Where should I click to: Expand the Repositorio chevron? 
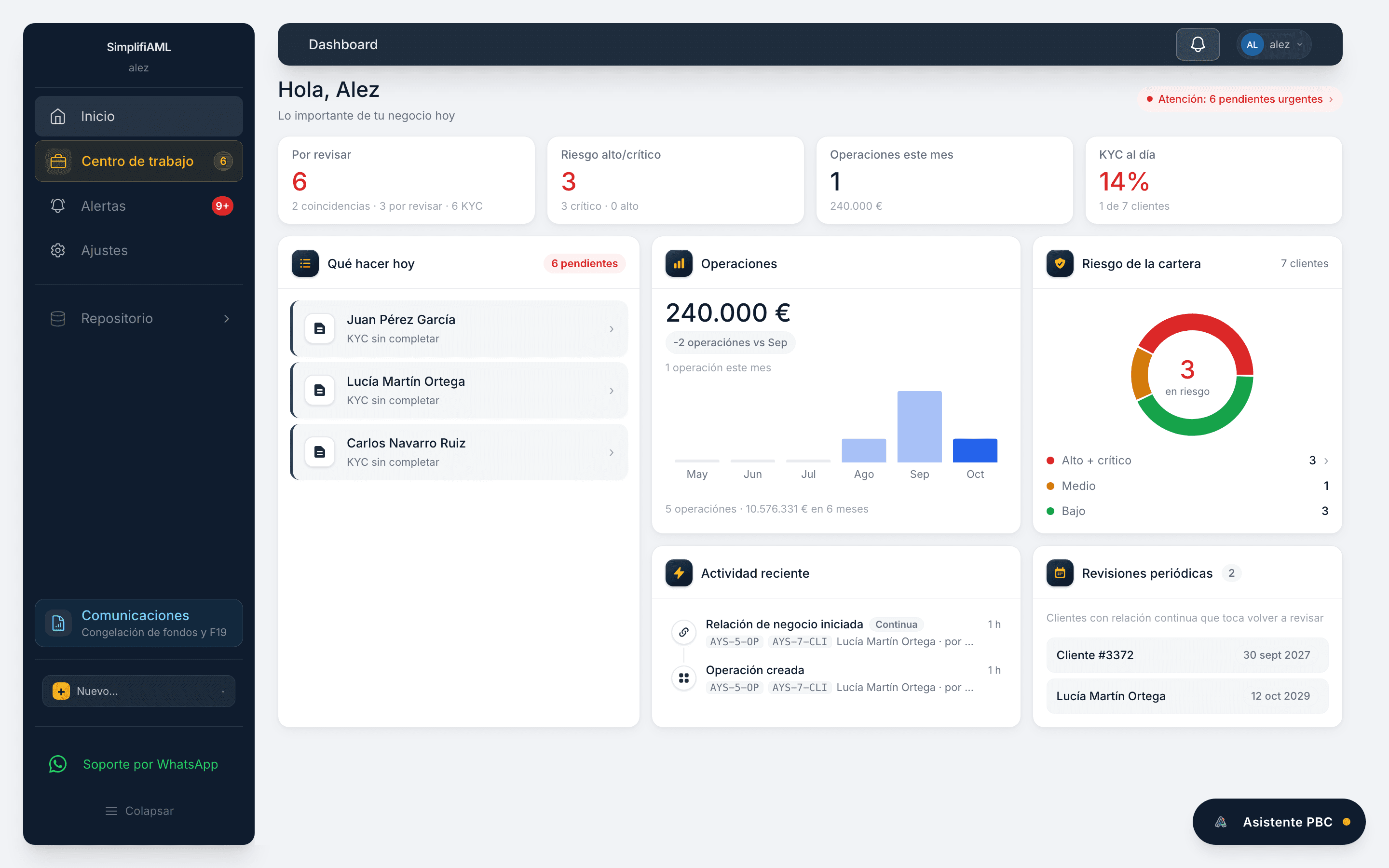(227, 318)
